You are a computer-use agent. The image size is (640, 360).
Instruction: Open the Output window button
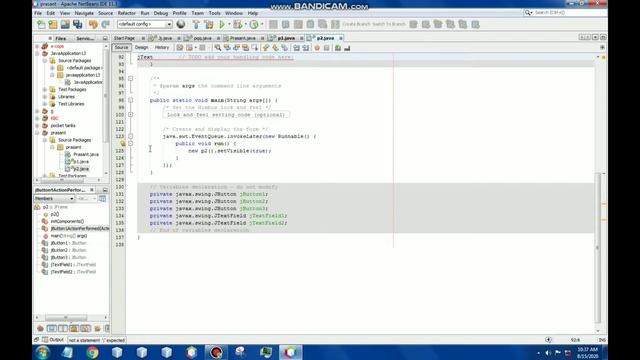click(52, 340)
